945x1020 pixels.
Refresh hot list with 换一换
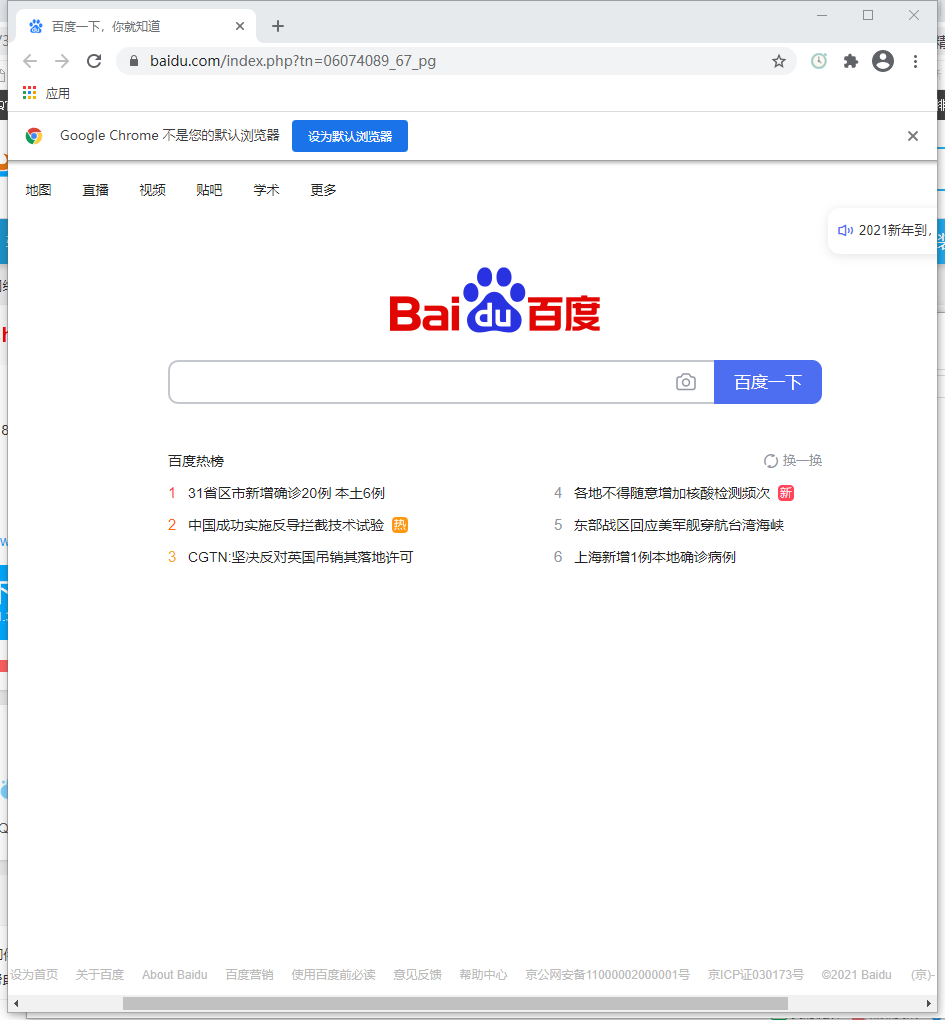[793, 461]
